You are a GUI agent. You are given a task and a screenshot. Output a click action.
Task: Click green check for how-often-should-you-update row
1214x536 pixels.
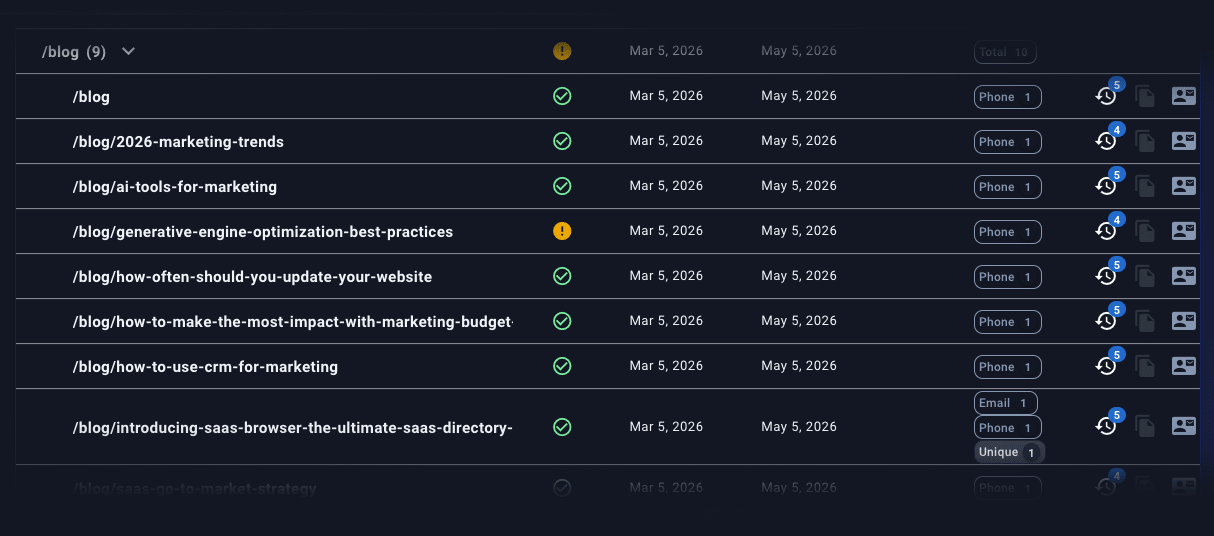point(562,277)
